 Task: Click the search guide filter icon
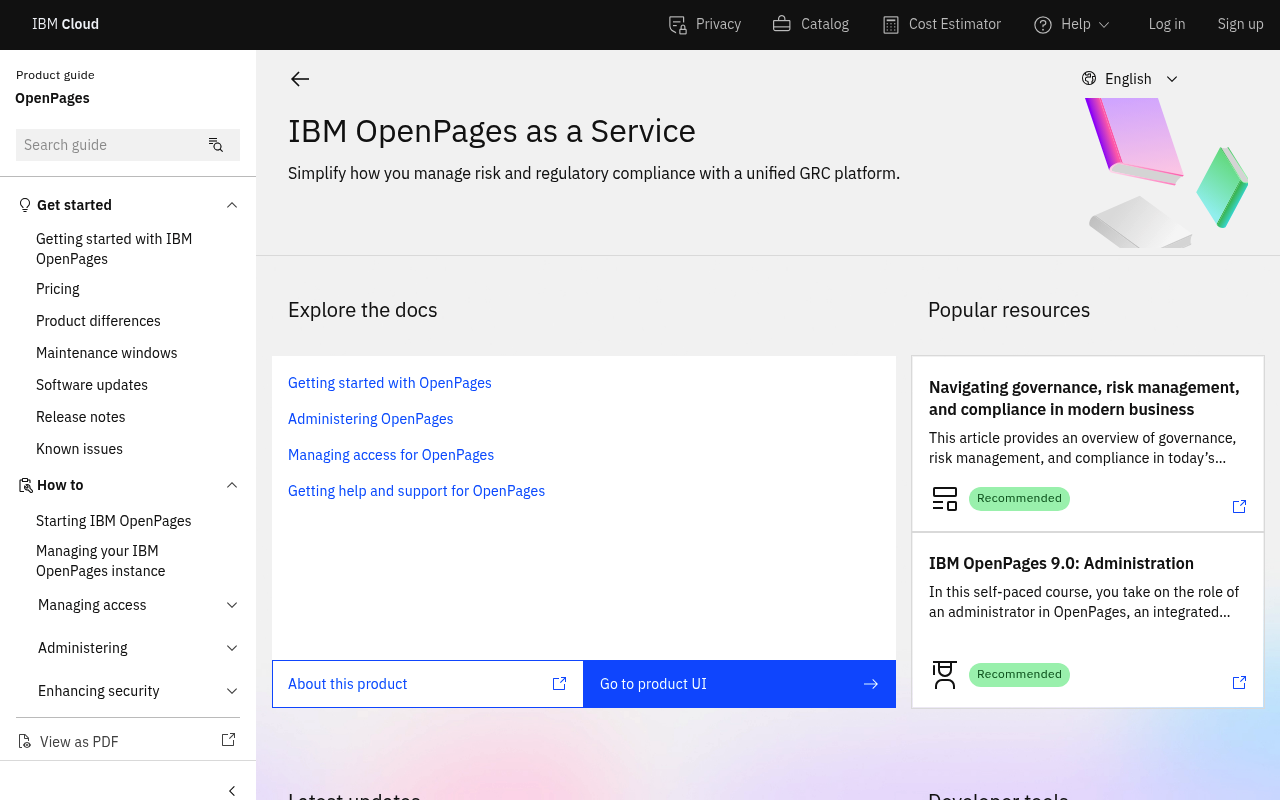216,145
